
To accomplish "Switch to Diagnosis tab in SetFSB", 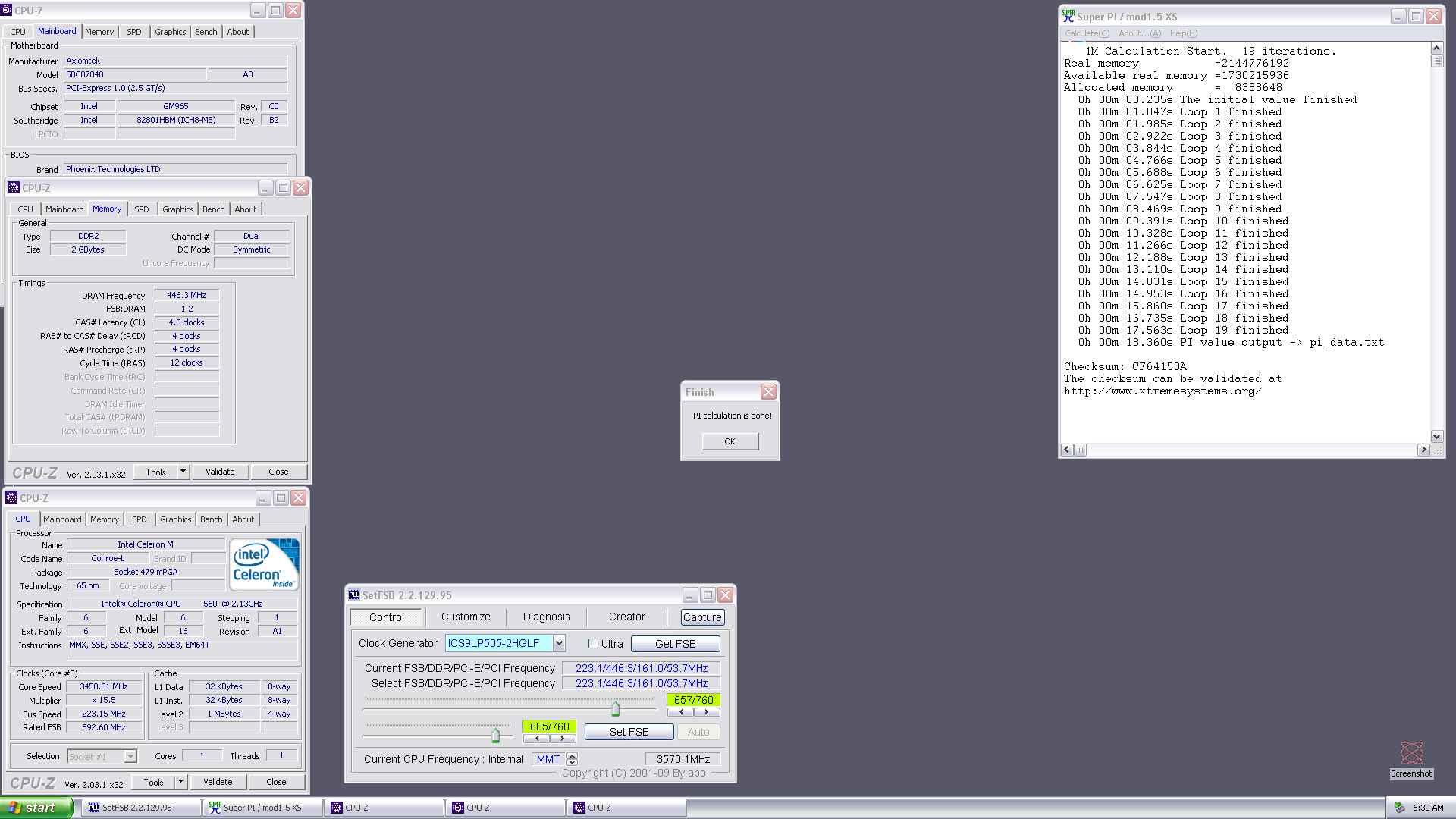I will [x=546, y=617].
